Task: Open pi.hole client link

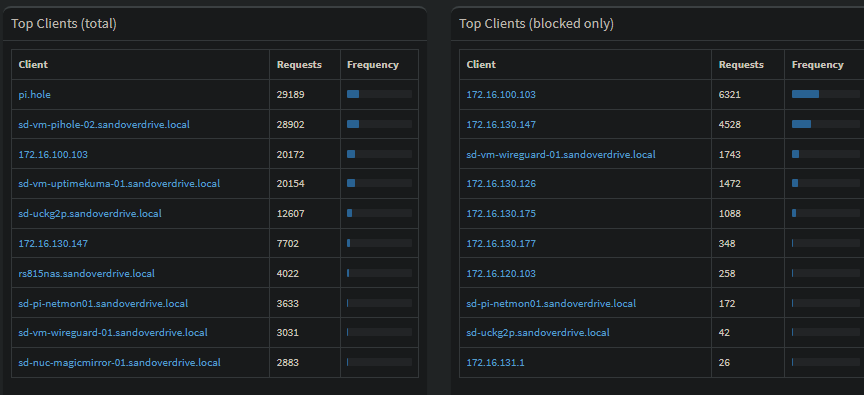Action: point(35,95)
